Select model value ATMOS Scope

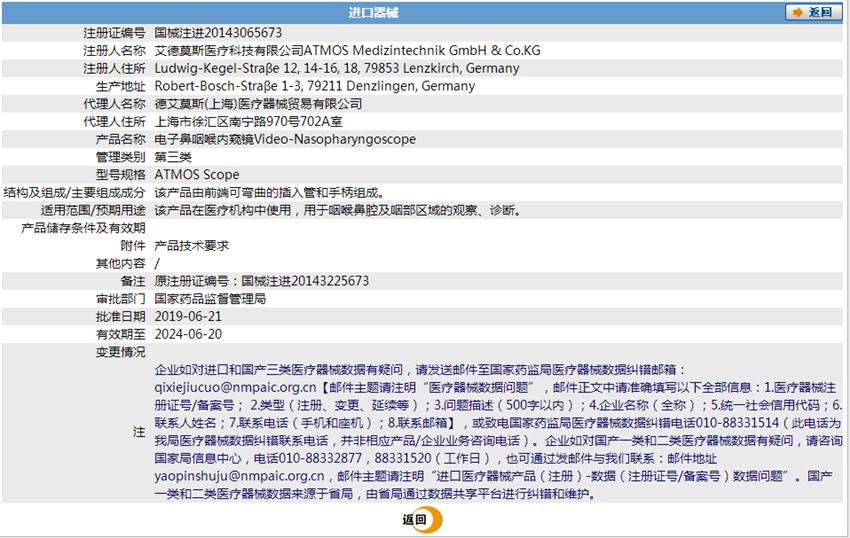point(197,175)
